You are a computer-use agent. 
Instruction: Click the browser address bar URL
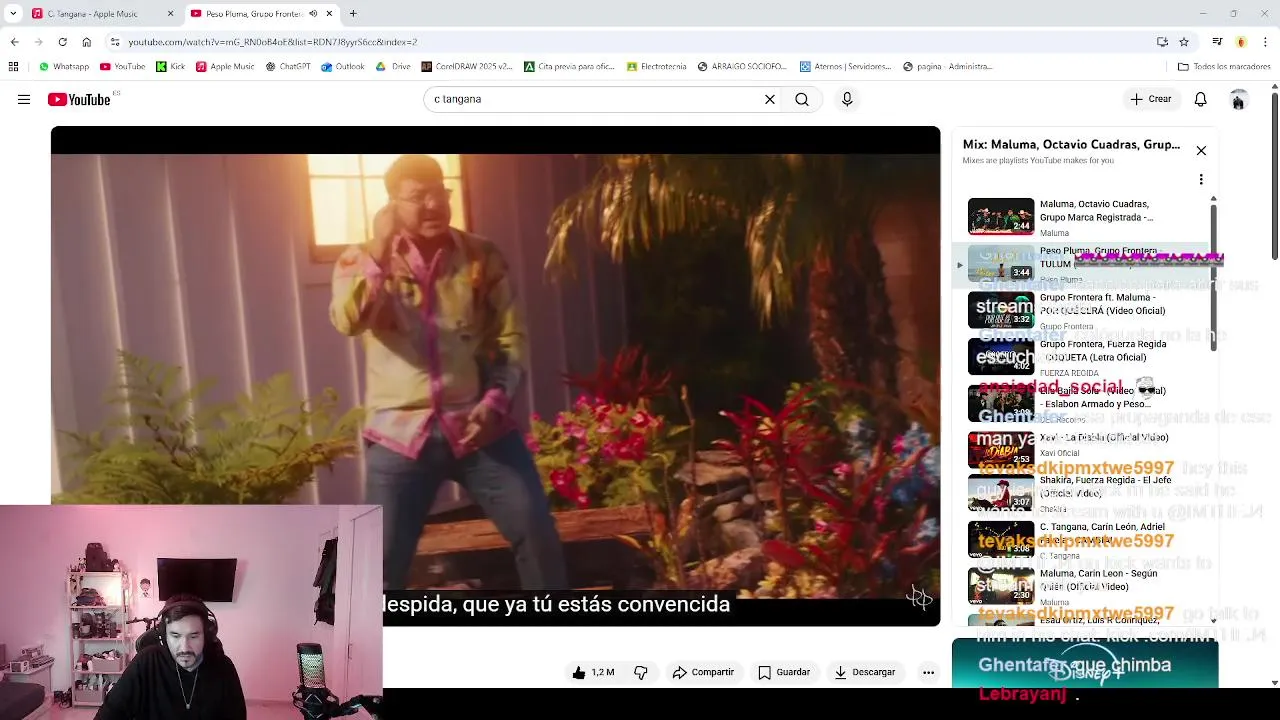[272, 42]
